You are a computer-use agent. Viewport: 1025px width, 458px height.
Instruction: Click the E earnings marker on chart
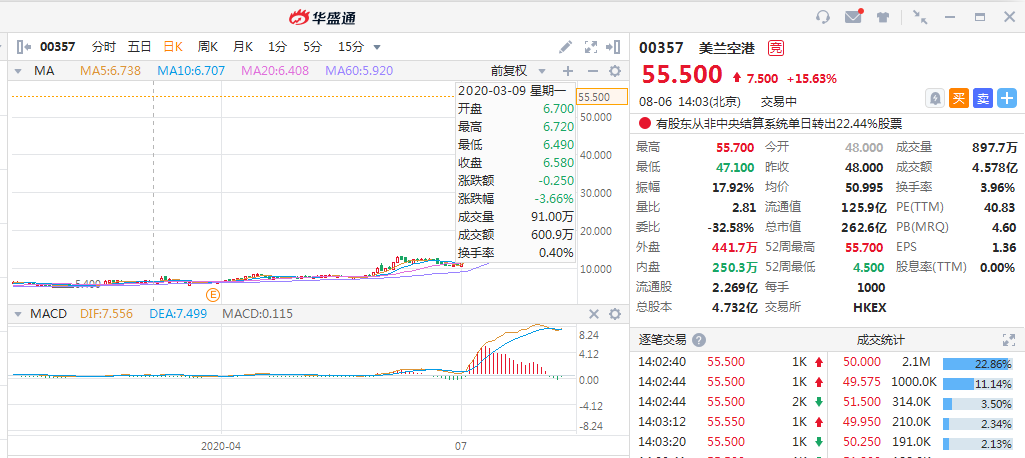tap(212, 294)
